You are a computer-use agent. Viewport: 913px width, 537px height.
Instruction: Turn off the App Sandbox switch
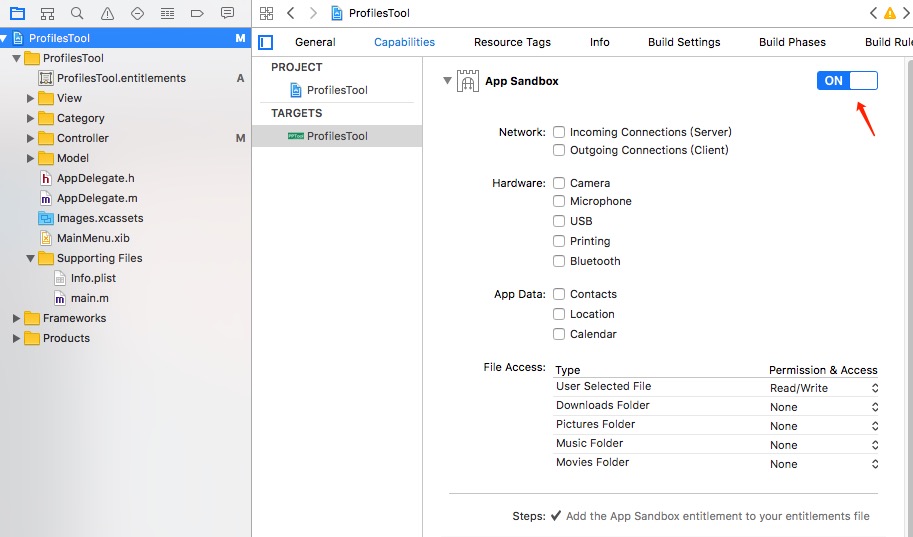click(x=847, y=80)
